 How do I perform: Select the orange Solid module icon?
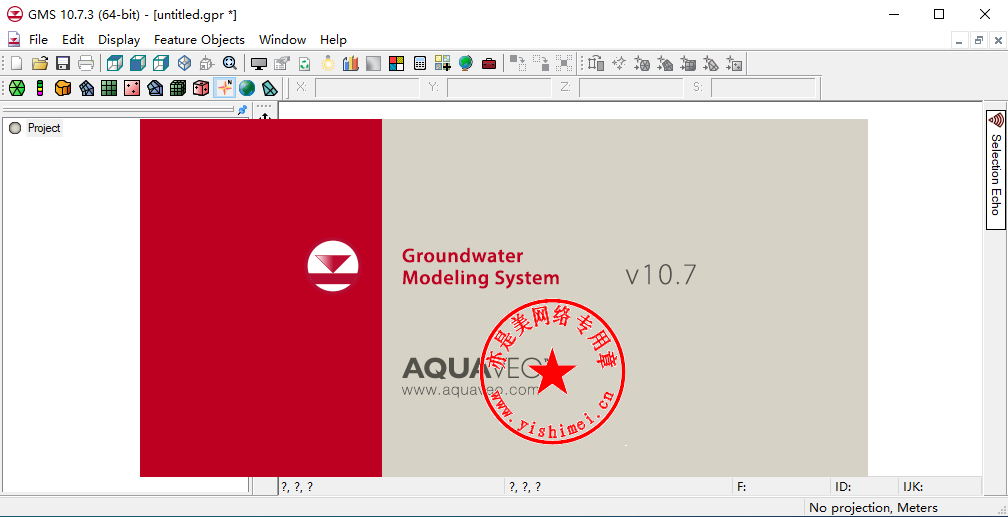tap(63, 87)
